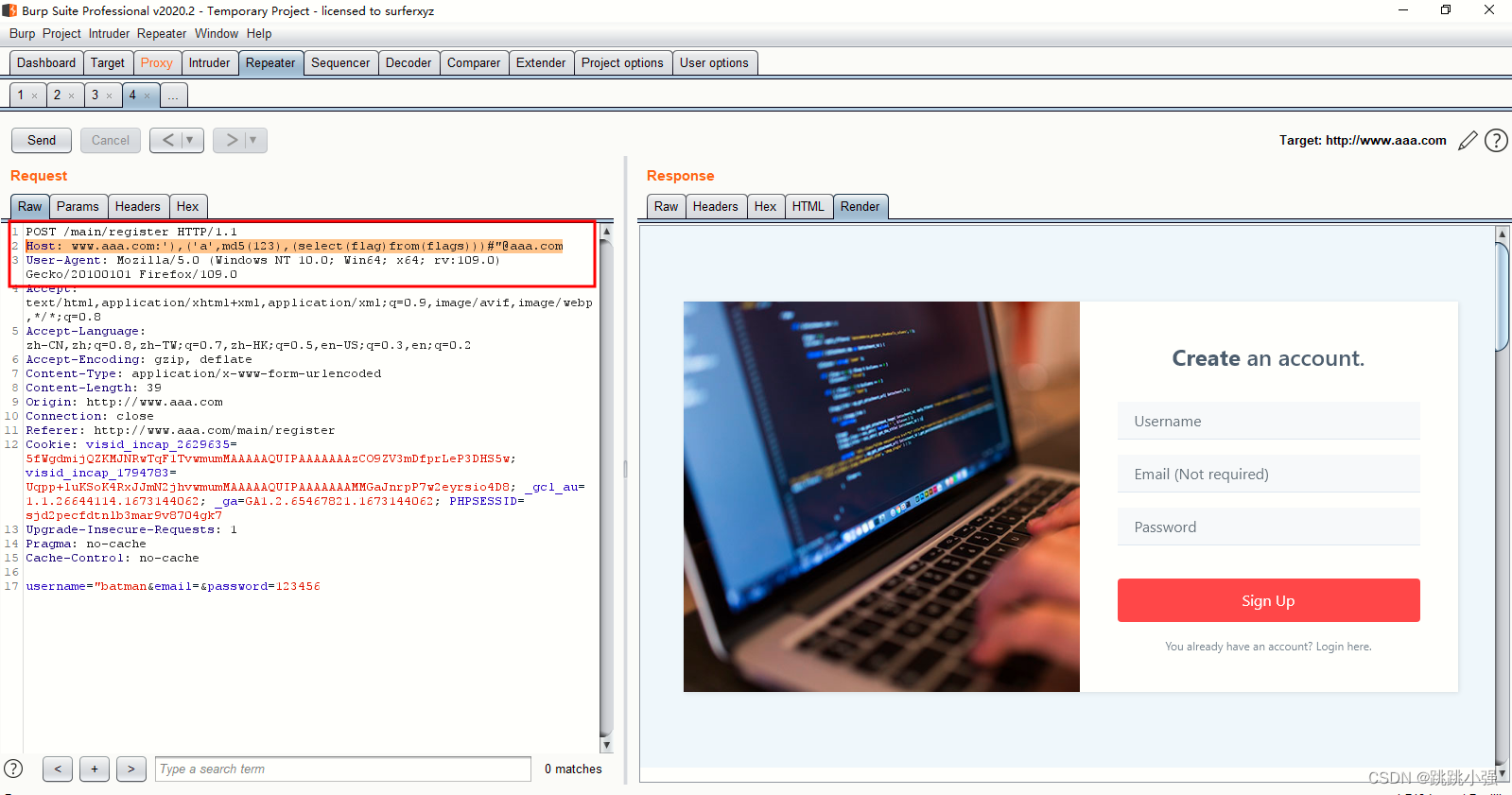This screenshot has width=1512, height=795.
Task: Click 'Login here' link in the response
Action: click(x=1343, y=647)
